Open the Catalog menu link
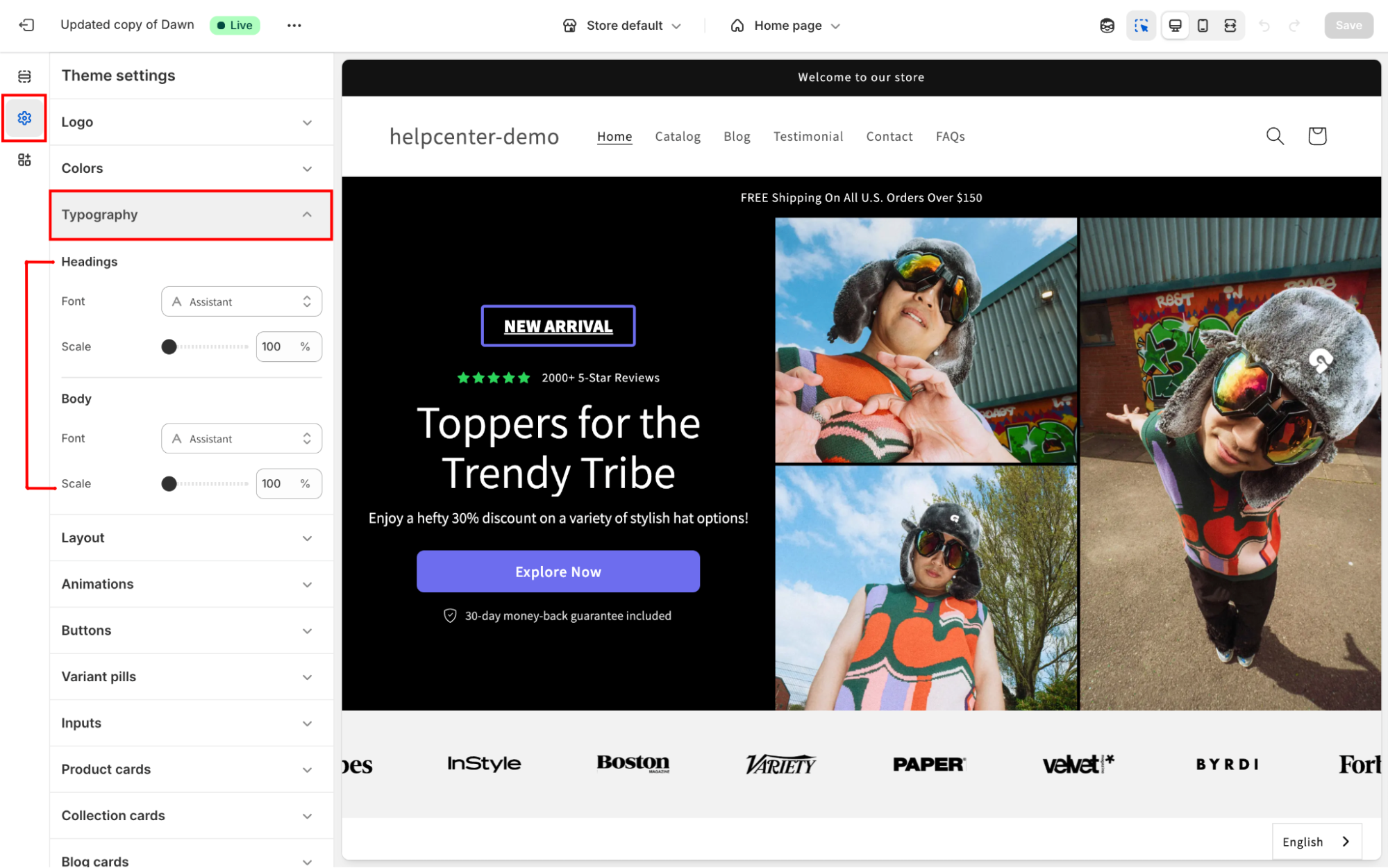This screenshot has height=868, width=1388. pyautogui.click(x=677, y=137)
